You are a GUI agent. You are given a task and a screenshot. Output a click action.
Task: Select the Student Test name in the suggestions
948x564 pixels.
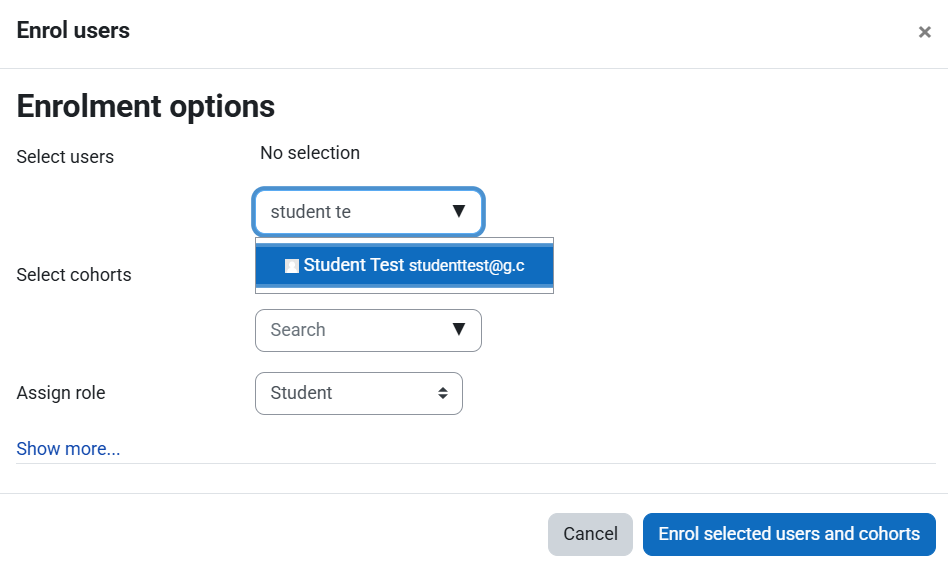[x=354, y=265]
